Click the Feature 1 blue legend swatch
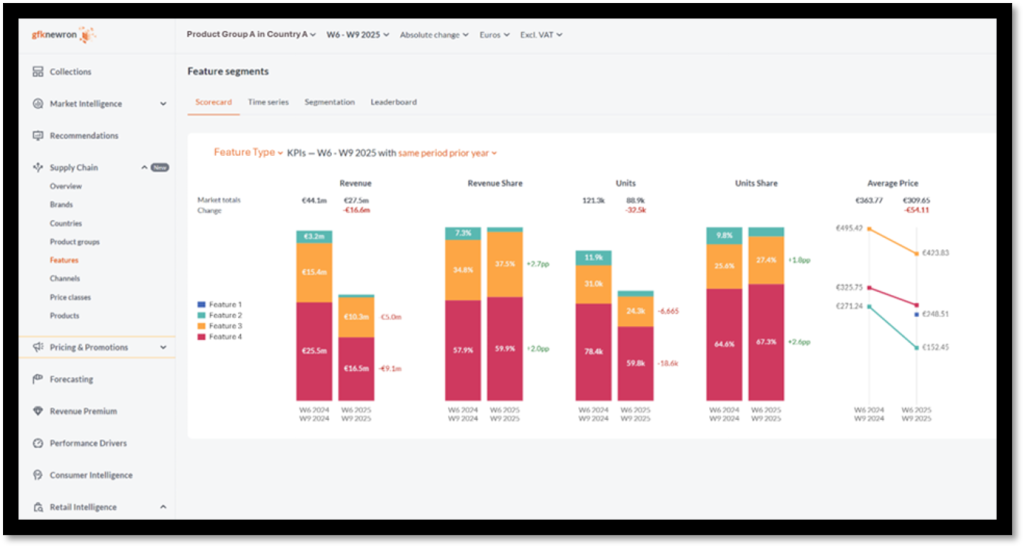 [x=201, y=305]
